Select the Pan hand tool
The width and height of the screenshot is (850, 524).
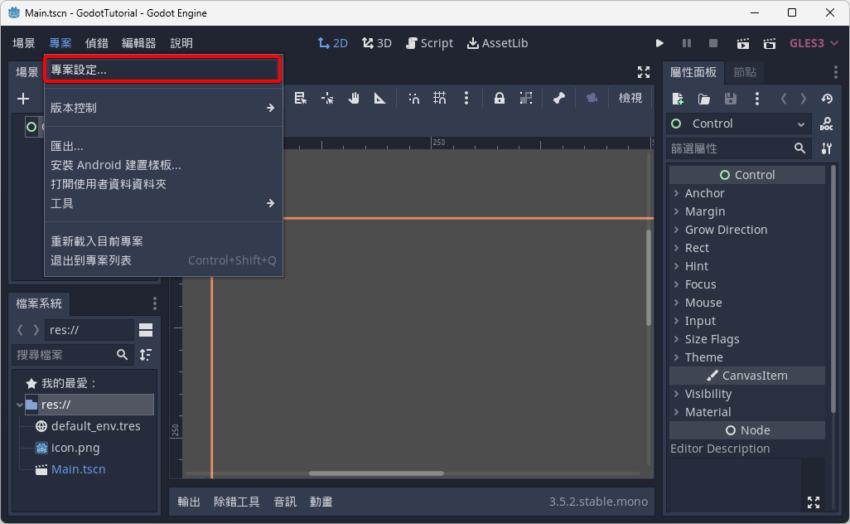tap(354, 98)
